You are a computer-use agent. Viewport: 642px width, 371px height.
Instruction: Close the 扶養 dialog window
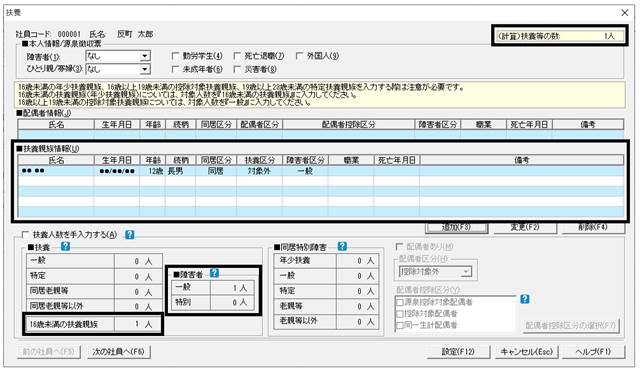coord(625,13)
